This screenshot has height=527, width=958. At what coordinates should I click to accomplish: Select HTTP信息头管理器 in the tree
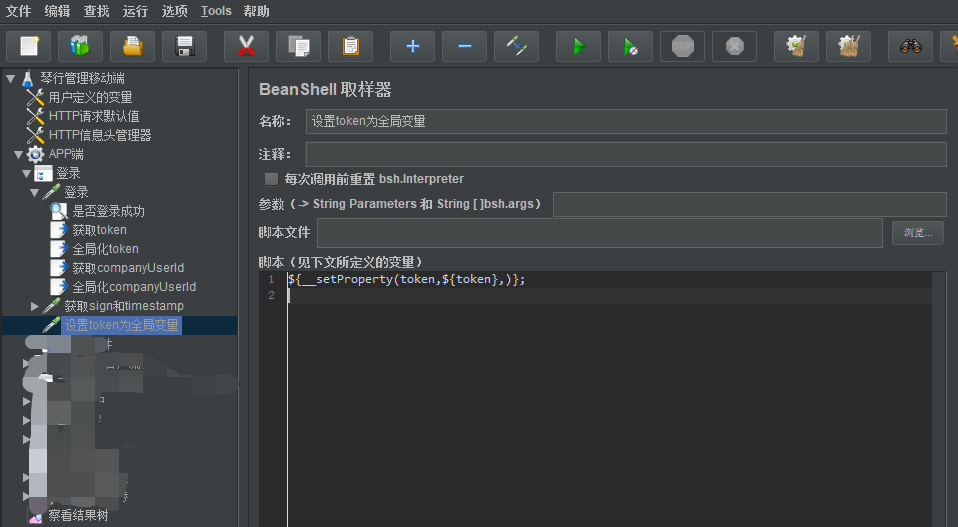(100, 136)
